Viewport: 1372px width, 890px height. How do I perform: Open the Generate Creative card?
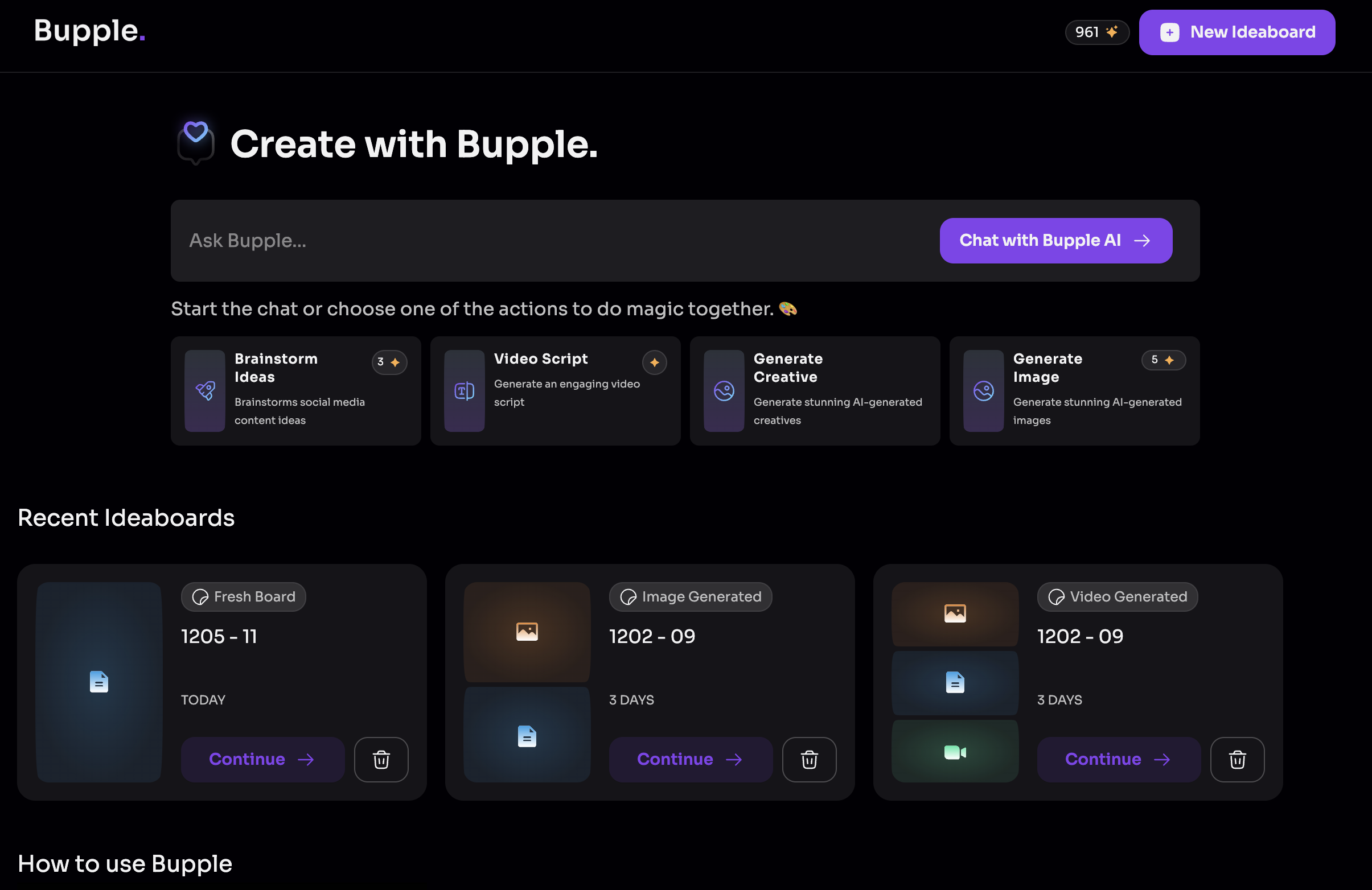814,390
